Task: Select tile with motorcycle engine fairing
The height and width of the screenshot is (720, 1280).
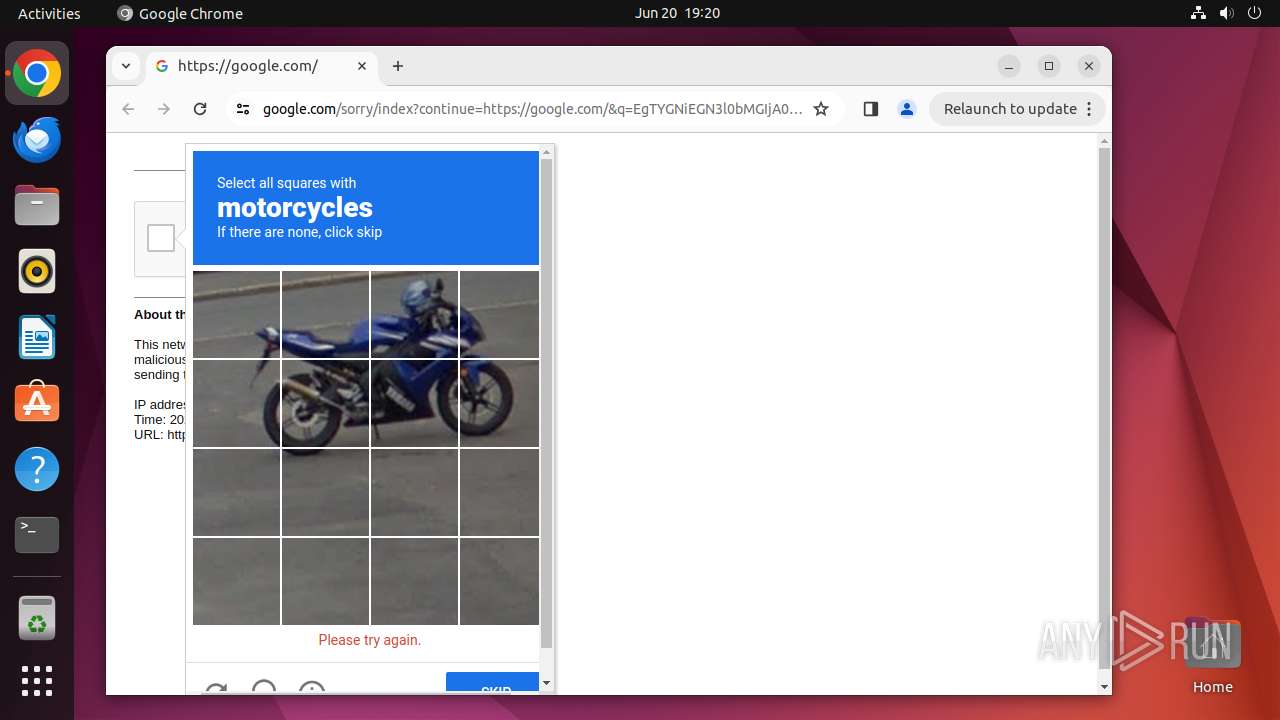Action: pos(414,403)
